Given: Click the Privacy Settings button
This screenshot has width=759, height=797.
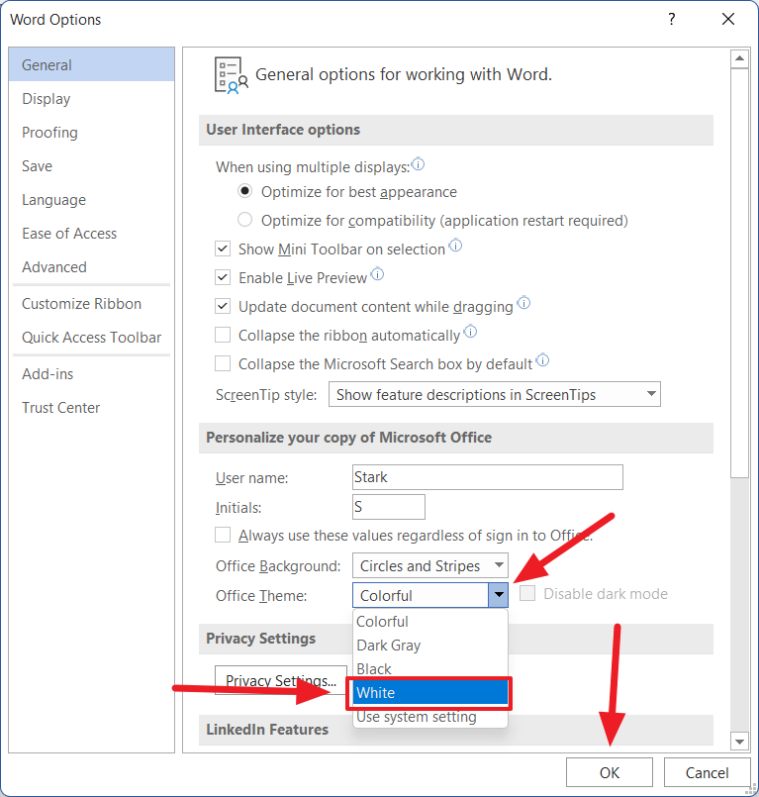Looking at the screenshot, I should (x=281, y=680).
